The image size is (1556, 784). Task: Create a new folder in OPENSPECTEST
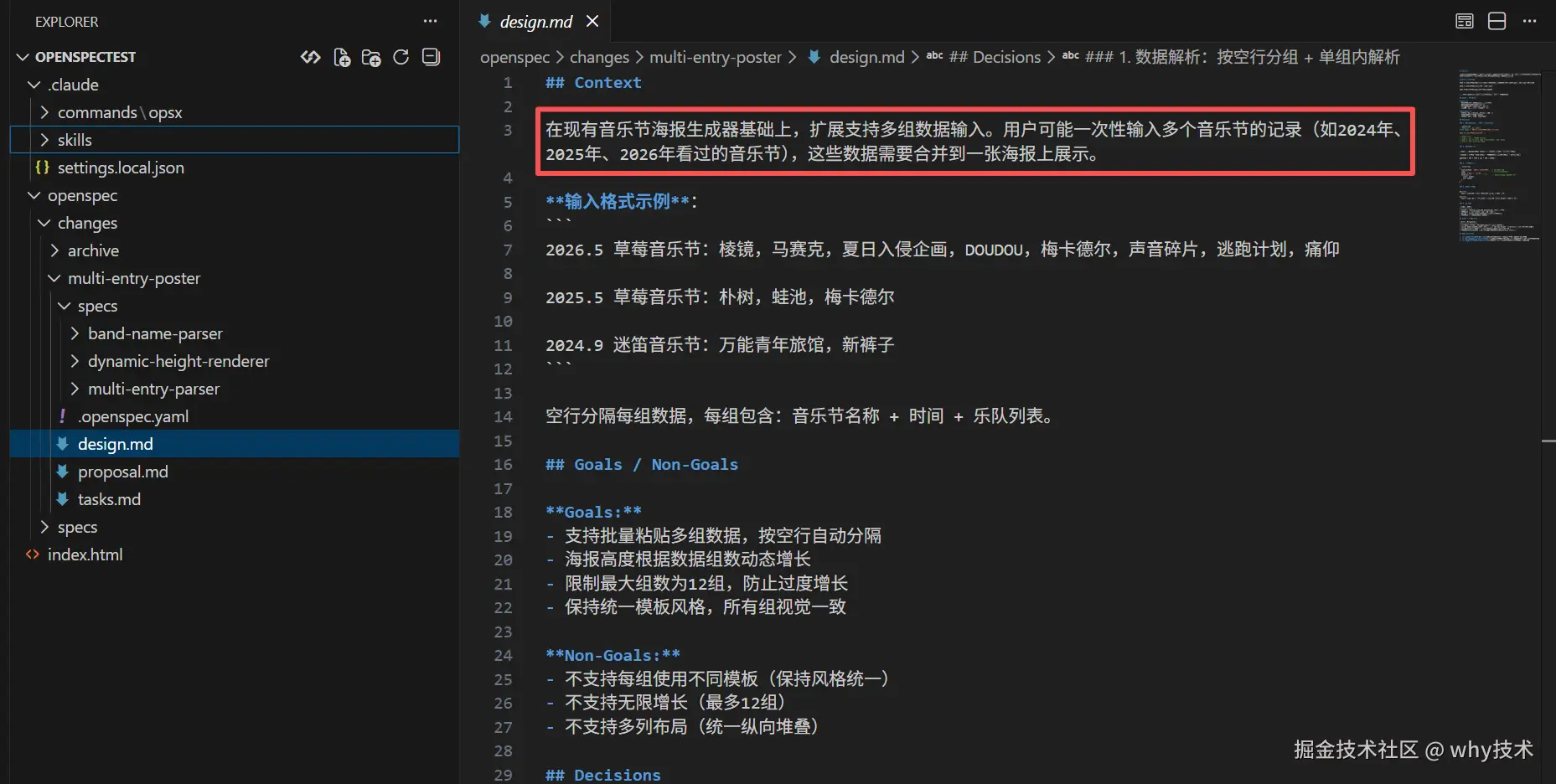371,57
